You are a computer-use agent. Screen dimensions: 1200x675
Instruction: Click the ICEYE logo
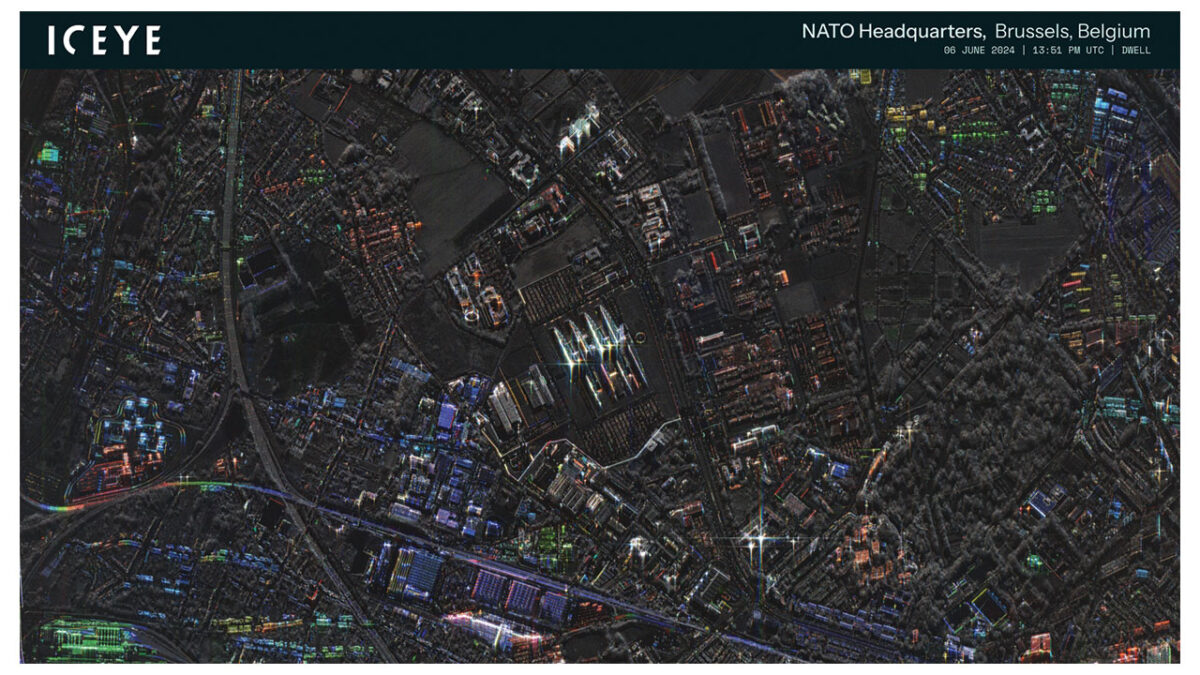pyautogui.click(x=104, y=41)
